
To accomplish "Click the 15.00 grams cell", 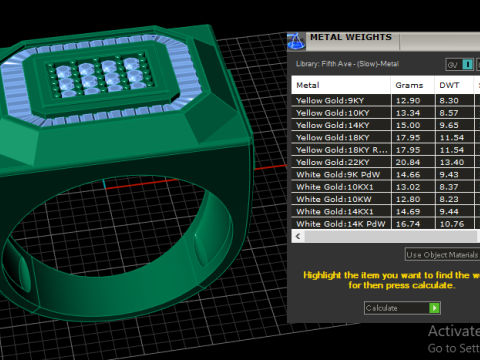I will pos(413,125).
